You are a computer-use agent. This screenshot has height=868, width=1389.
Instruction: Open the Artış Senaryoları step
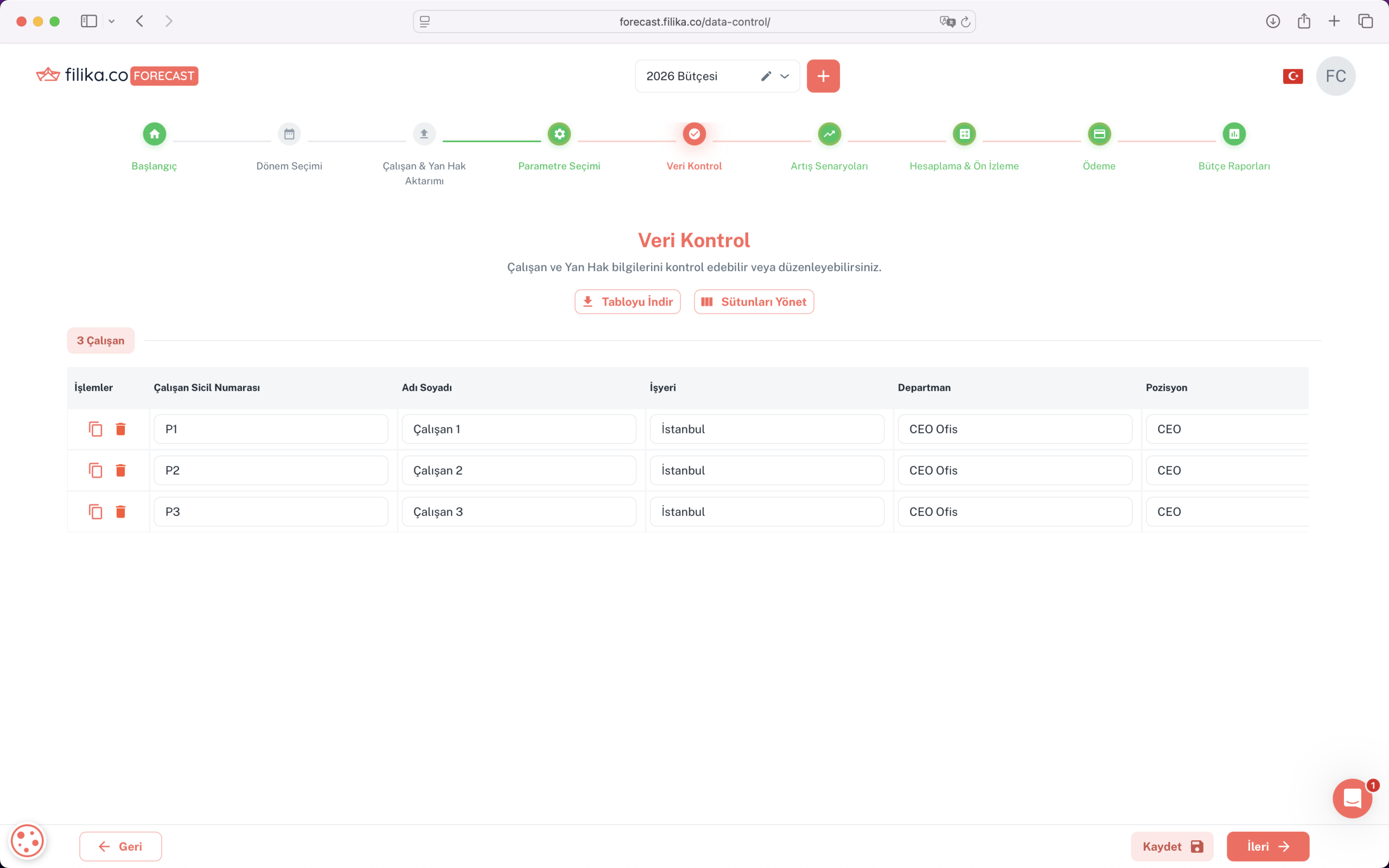(829, 135)
